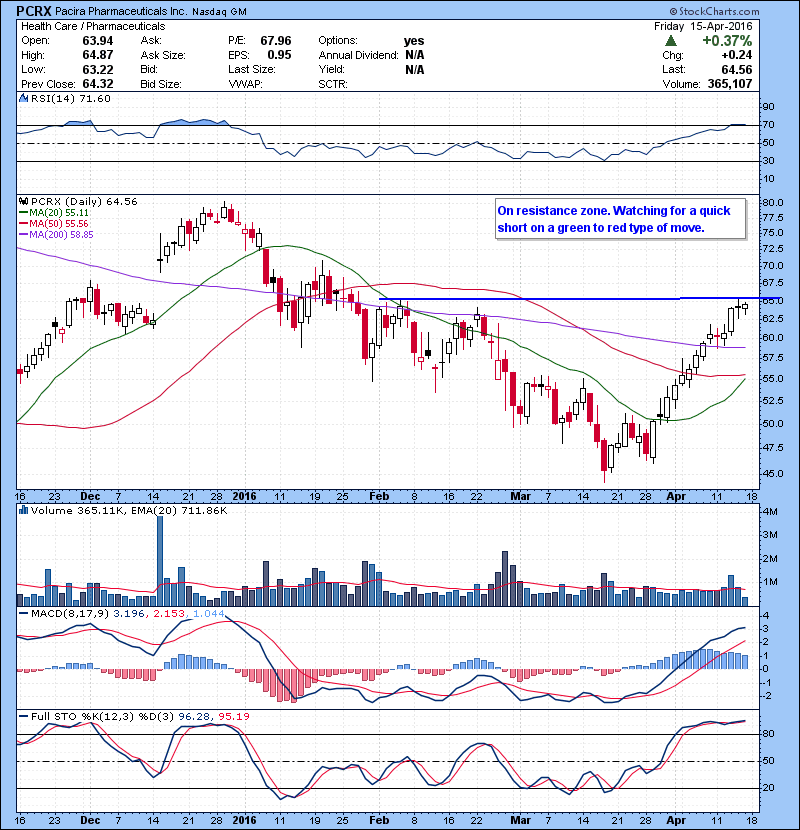The width and height of the screenshot is (800, 830).
Task: Click the MACD(8,17,9) panel label
Action: 70,614
